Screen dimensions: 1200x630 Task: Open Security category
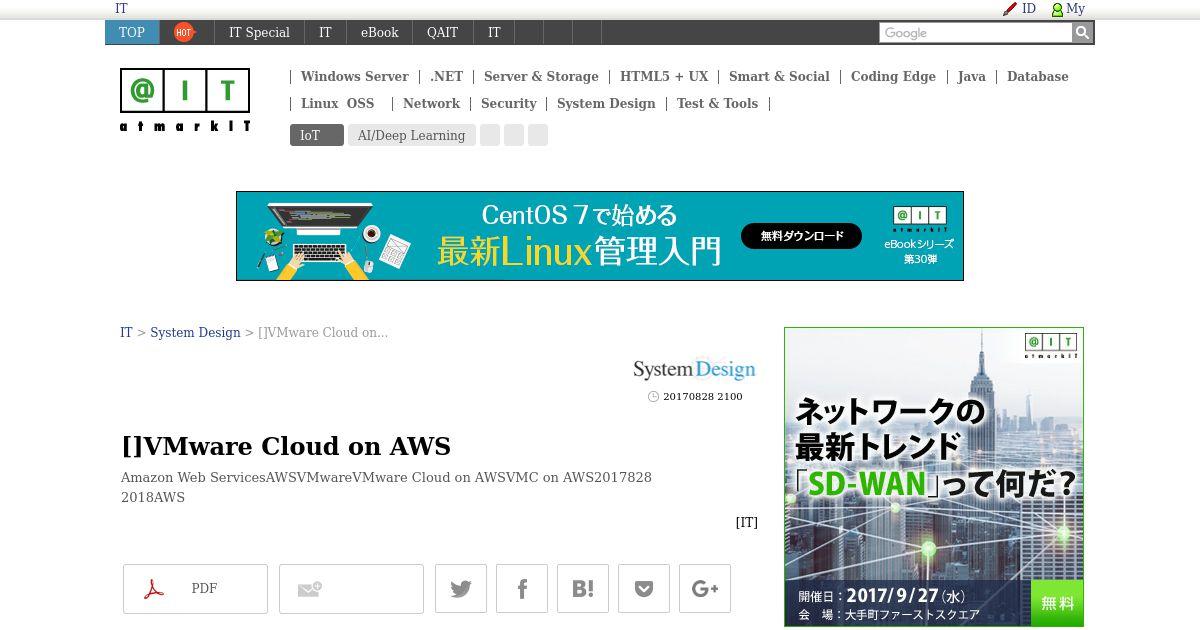click(x=508, y=103)
